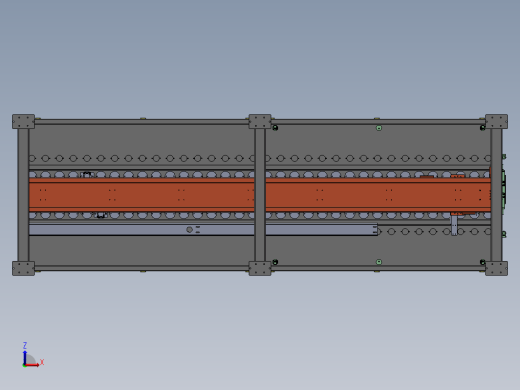Select the upper-left horizontal frame rail
520x390 pixels.
click(142, 122)
